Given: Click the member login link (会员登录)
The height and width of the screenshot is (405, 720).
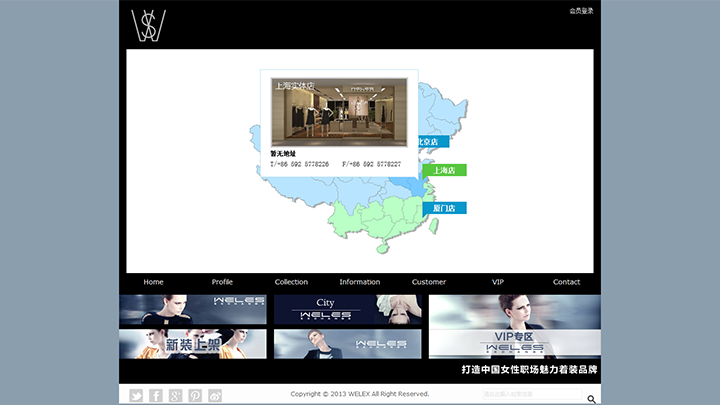Looking at the screenshot, I should coord(581,11).
